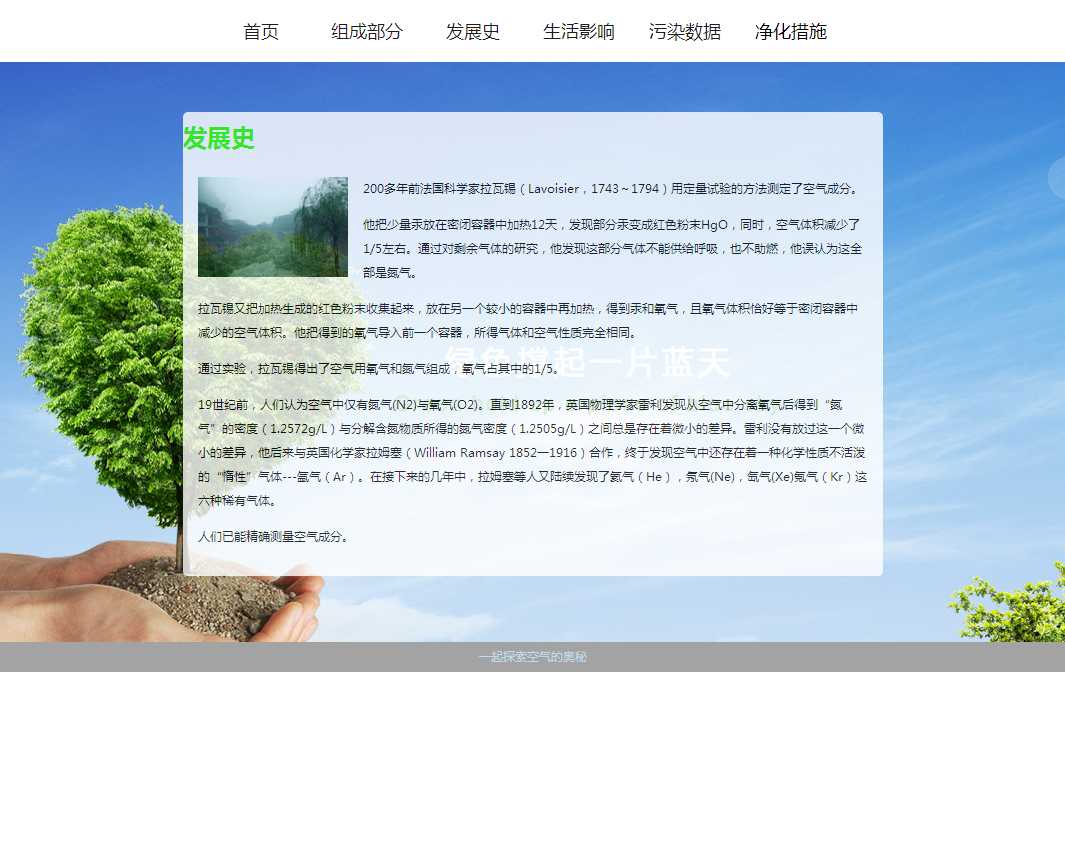This screenshot has height=849, width=1065.
Task: Click the paragraph about red powder HgO
Action: (x=611, y=248)
